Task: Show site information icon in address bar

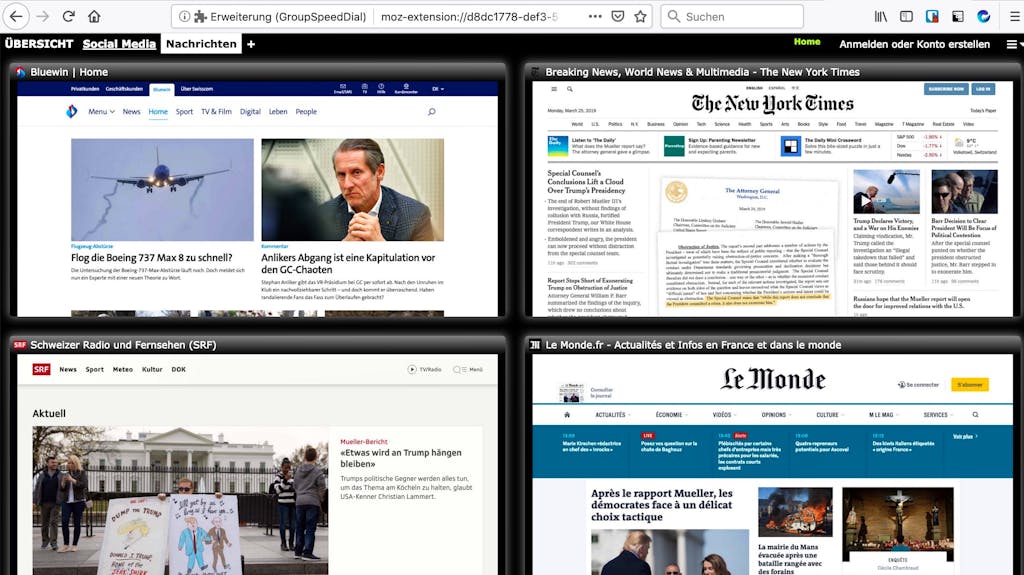Action: point(185,16)
